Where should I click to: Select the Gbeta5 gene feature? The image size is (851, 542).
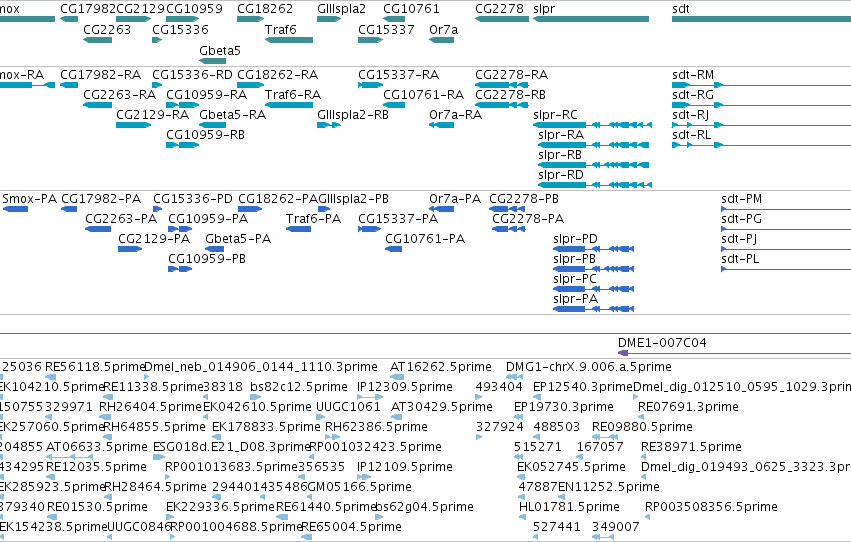point(213,61)
